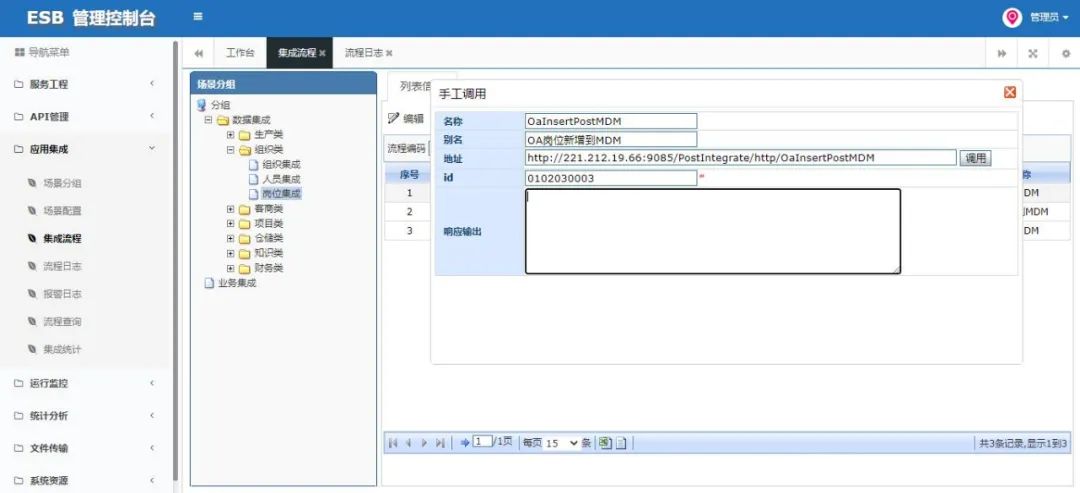
Task: Open the settings gear icon
Action: [1065, 53]
